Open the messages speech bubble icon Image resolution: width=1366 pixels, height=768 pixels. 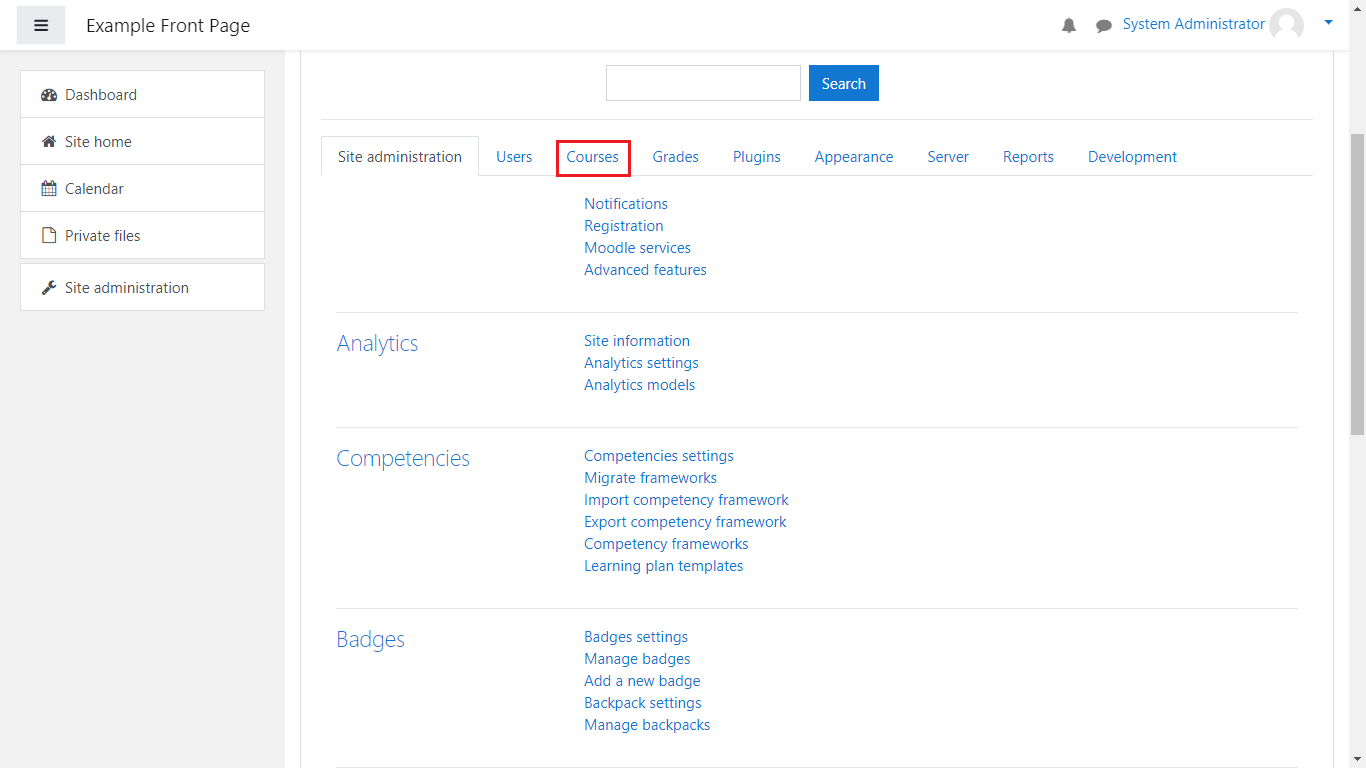1104,26
